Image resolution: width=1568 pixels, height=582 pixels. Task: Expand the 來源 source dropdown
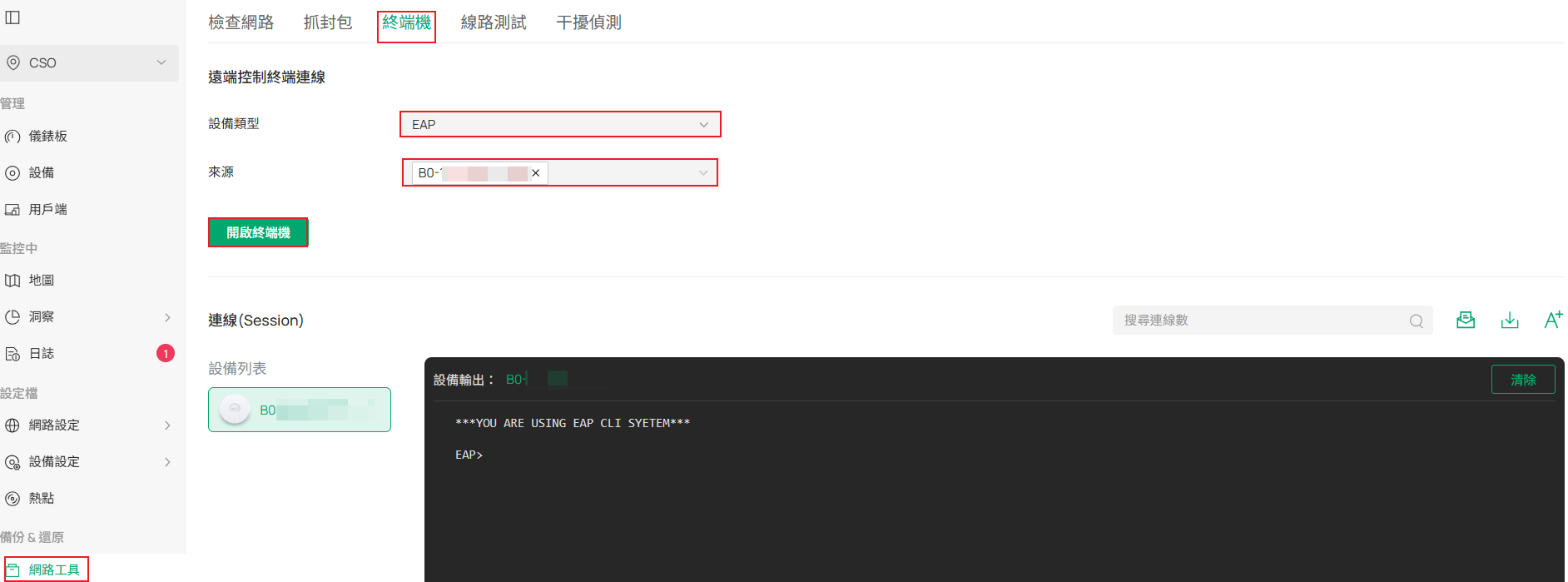(703, 173)
